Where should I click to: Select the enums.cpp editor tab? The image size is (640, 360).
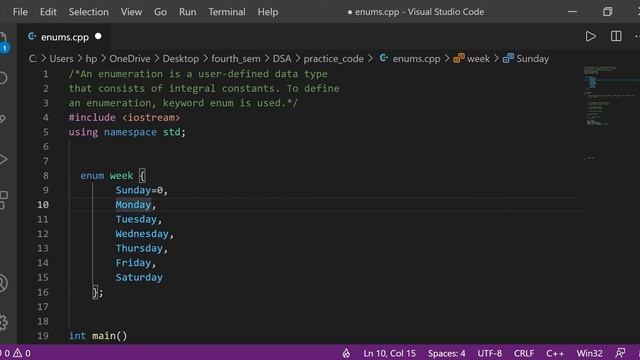click(x=64, y=37)
